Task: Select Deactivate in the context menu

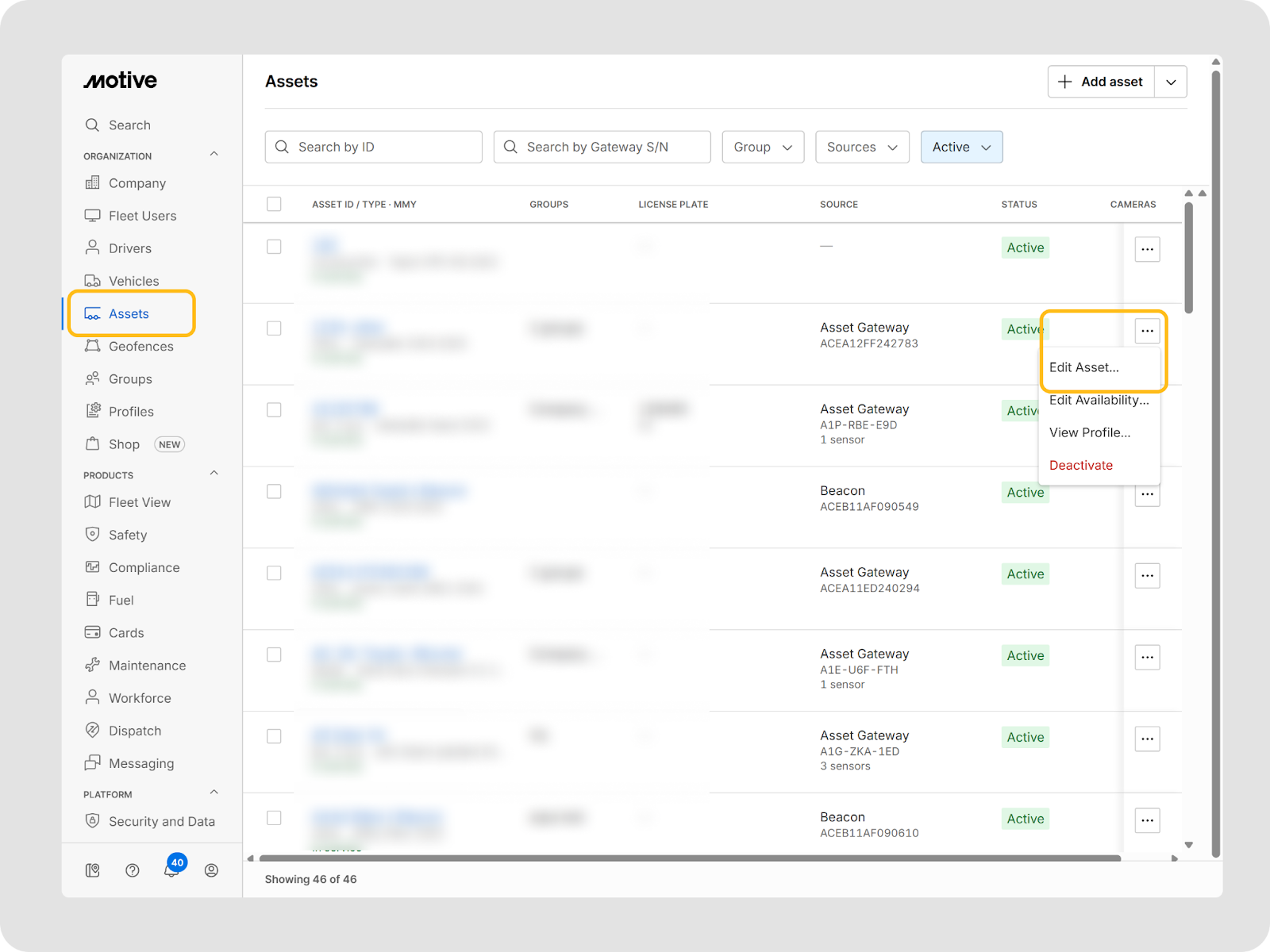Action: coord(1080,465)
